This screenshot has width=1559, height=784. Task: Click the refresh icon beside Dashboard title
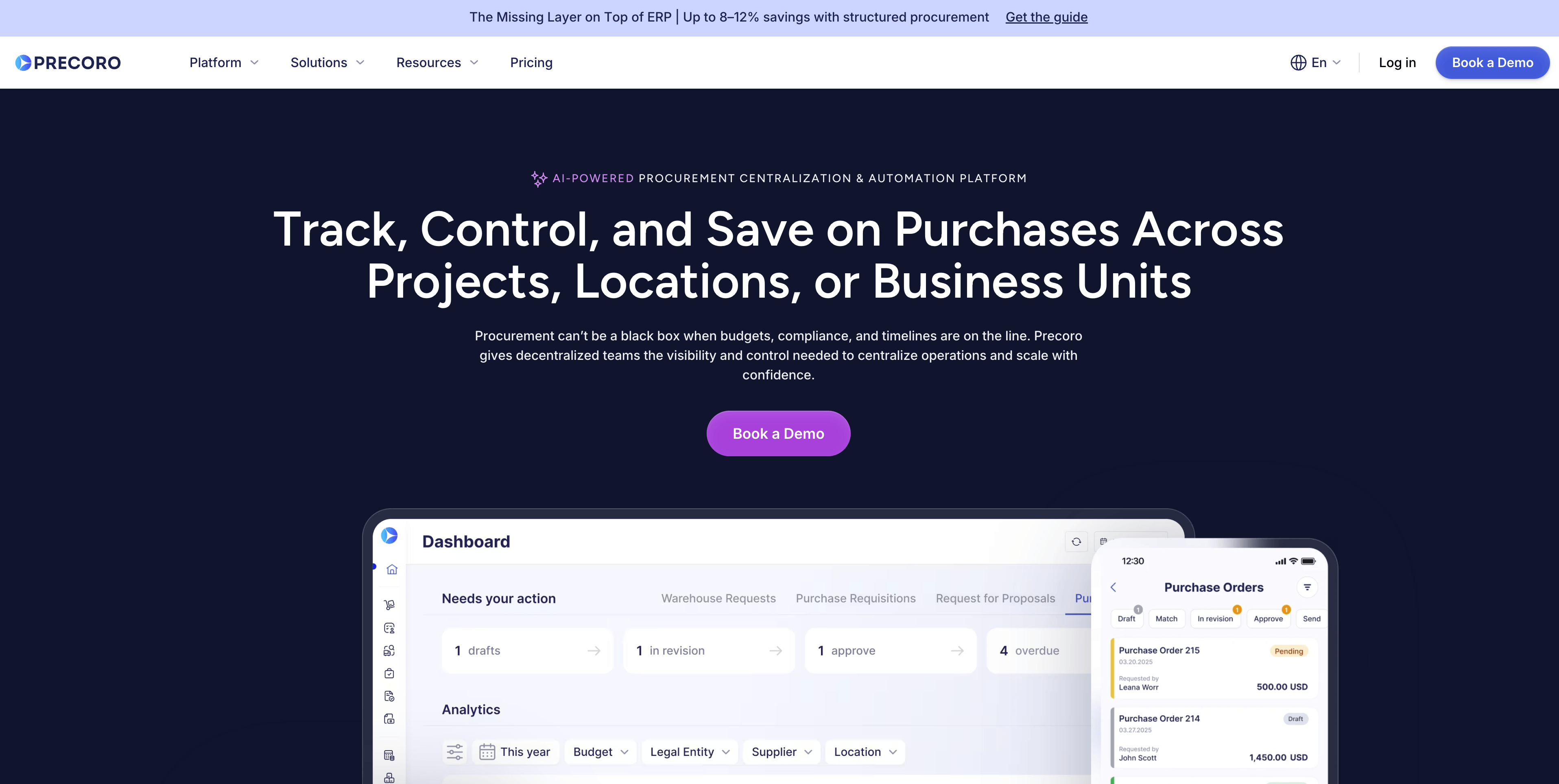(1076, 541)
